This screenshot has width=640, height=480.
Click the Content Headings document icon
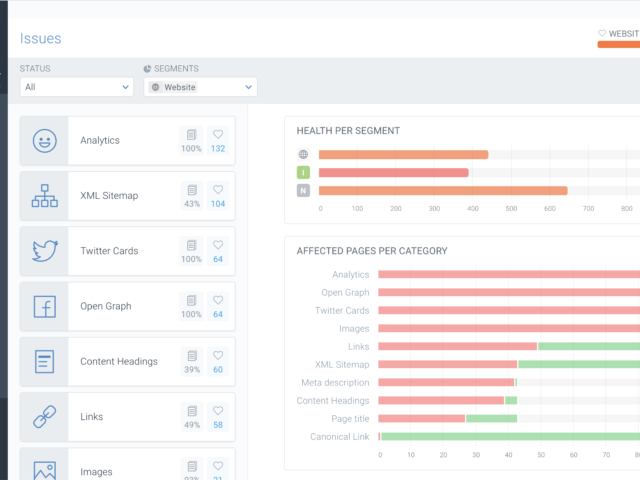(x=44, y=362)
